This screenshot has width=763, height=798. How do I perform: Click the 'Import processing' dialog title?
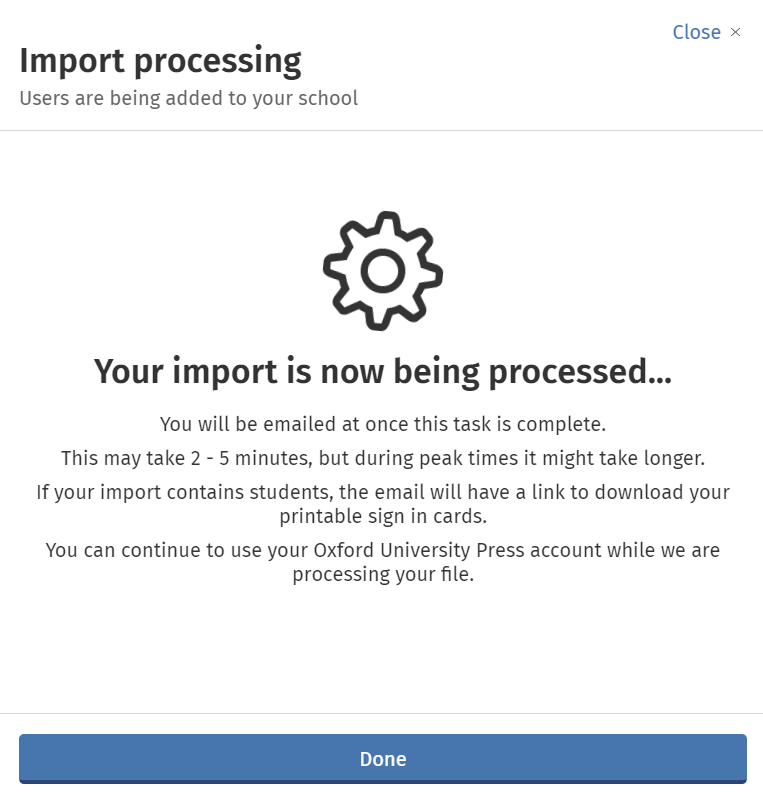(x=160, y=62)
